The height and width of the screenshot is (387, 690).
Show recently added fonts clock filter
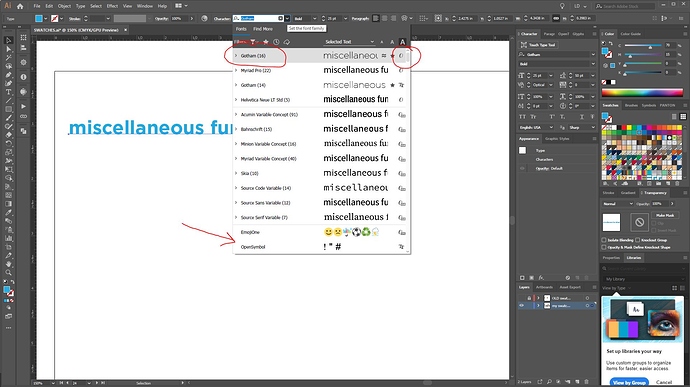pyautogui.click(x=276, y=42)
